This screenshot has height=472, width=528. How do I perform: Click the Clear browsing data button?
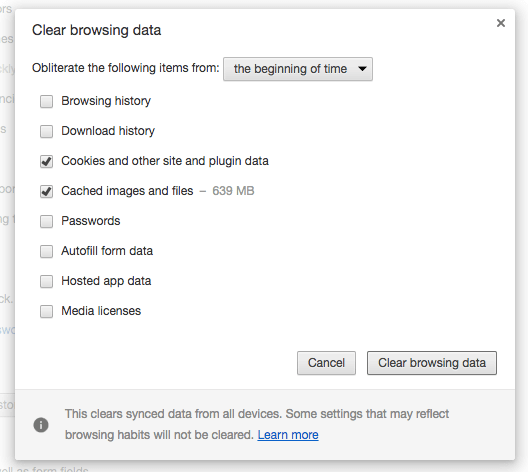pyautogui.click(x=432, y=363)
